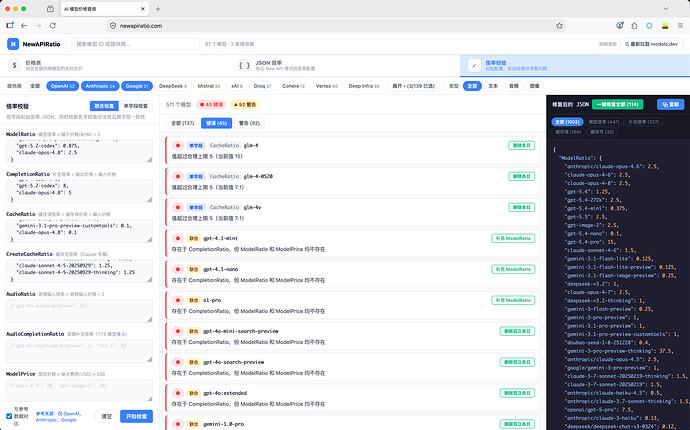This screenshot has height=430, width=690.
Task: Open the JSON 倍率 tab
Action: [x=345, y=66]
